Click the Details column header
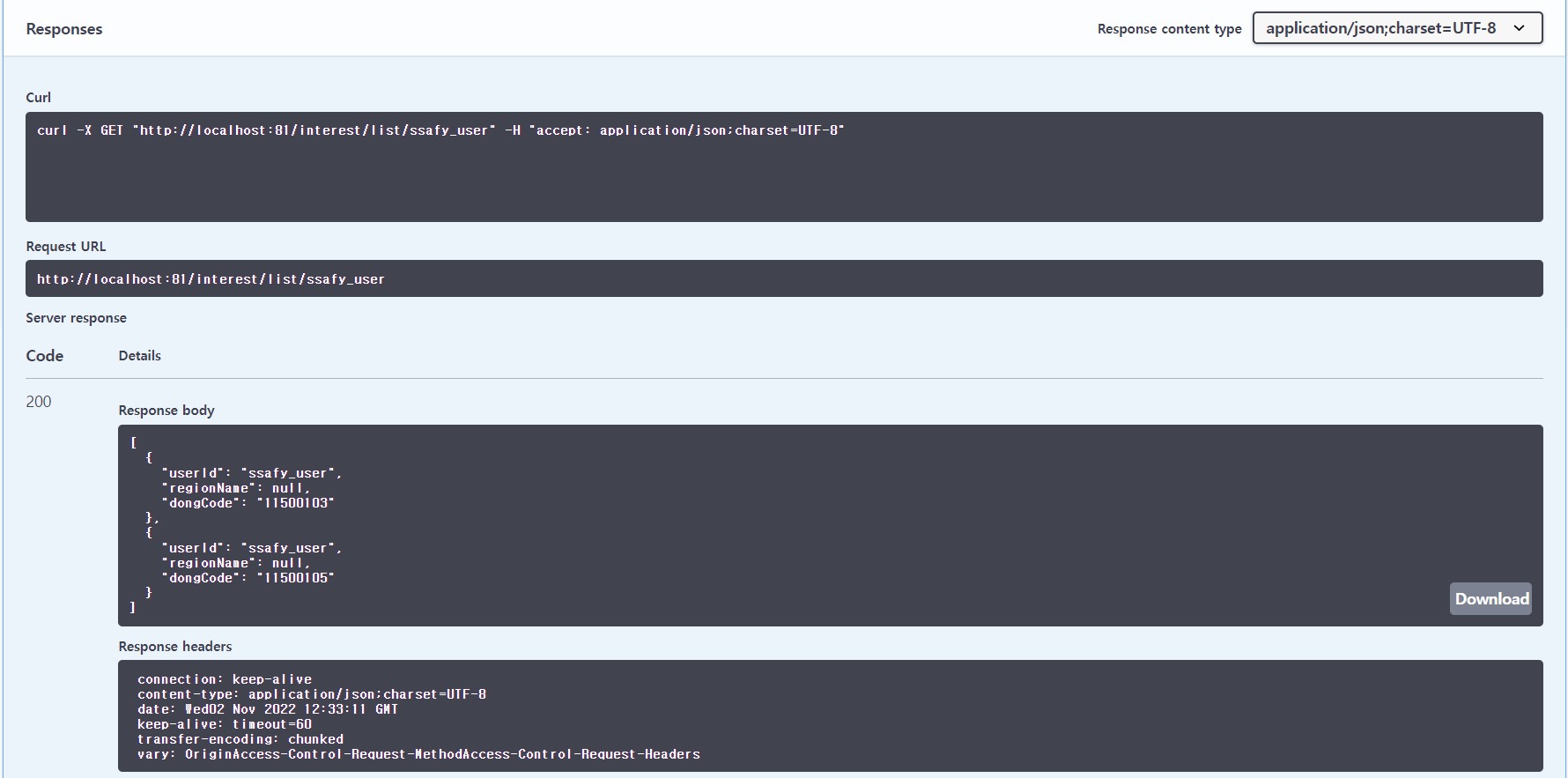Viewport: 1568px width, 778px height. 140,356
